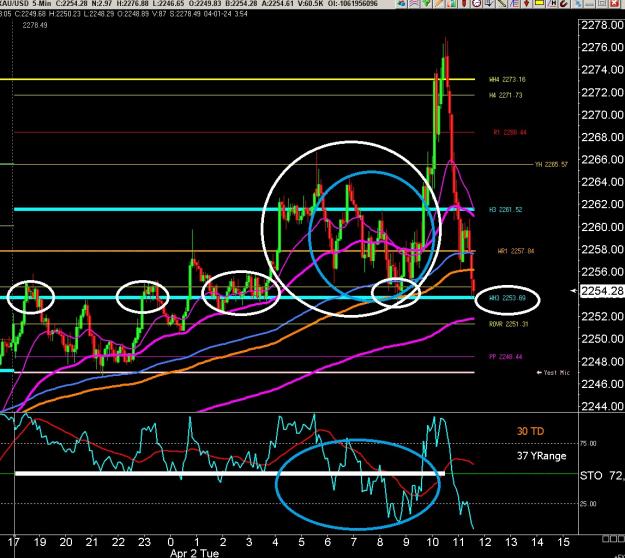
Task: Click the red down-arrow toolbar icon
Action: coord(526,4)
